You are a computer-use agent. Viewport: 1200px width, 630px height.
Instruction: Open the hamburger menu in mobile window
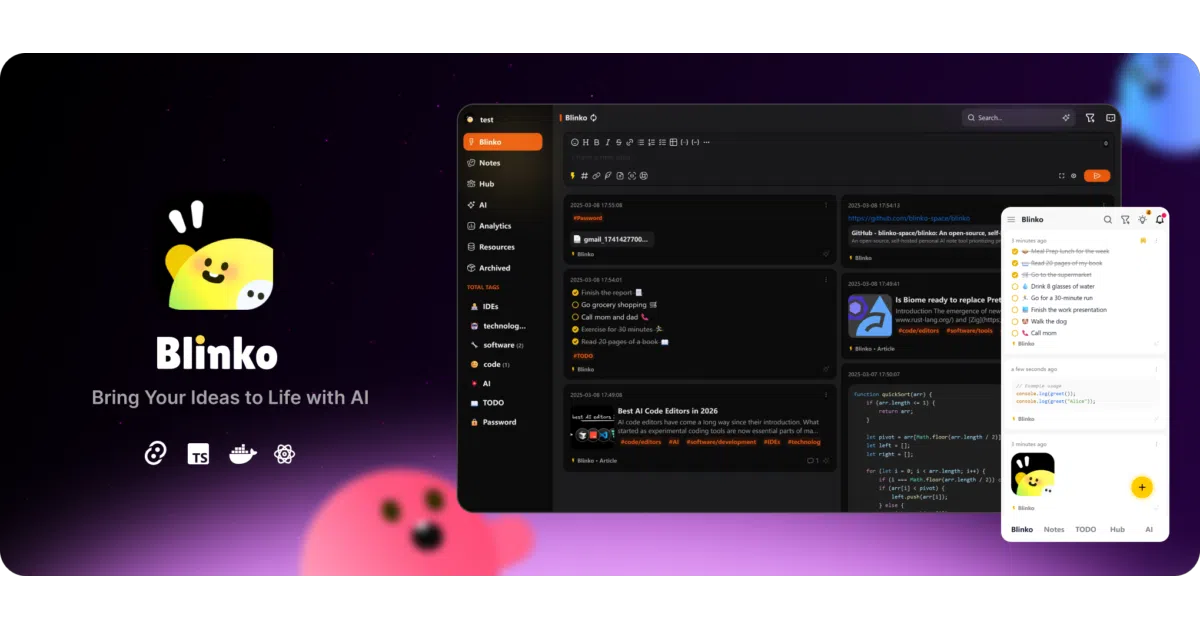(x=1011, y=219)
